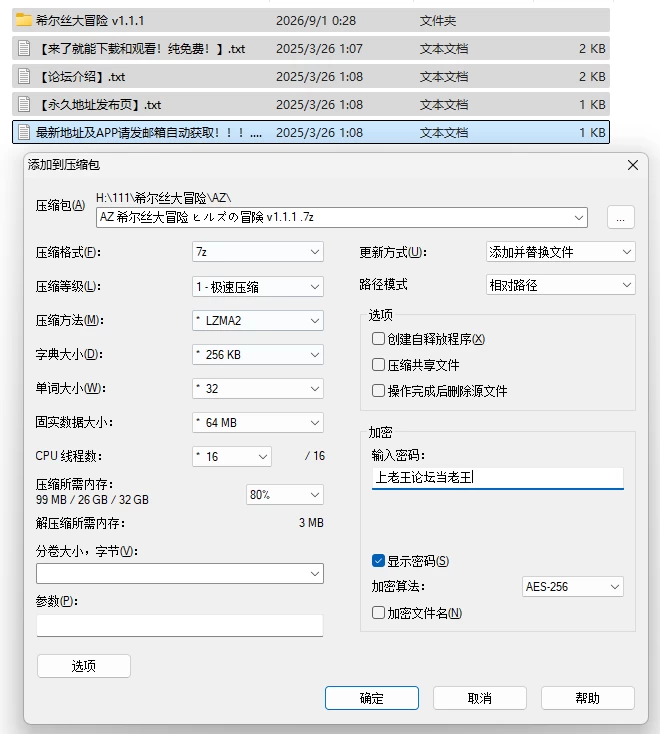
Task: Enable 创建自释放程序 checkbox
Action: (378, 338)
